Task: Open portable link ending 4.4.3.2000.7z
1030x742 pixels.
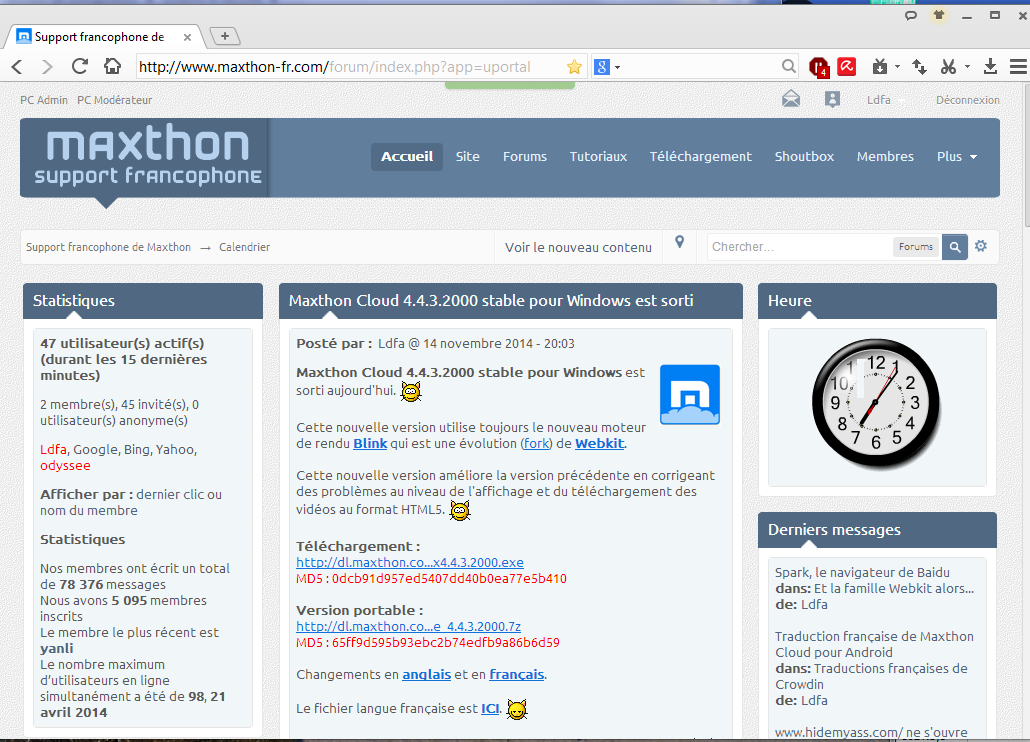Action: click(x=409, y=626)
